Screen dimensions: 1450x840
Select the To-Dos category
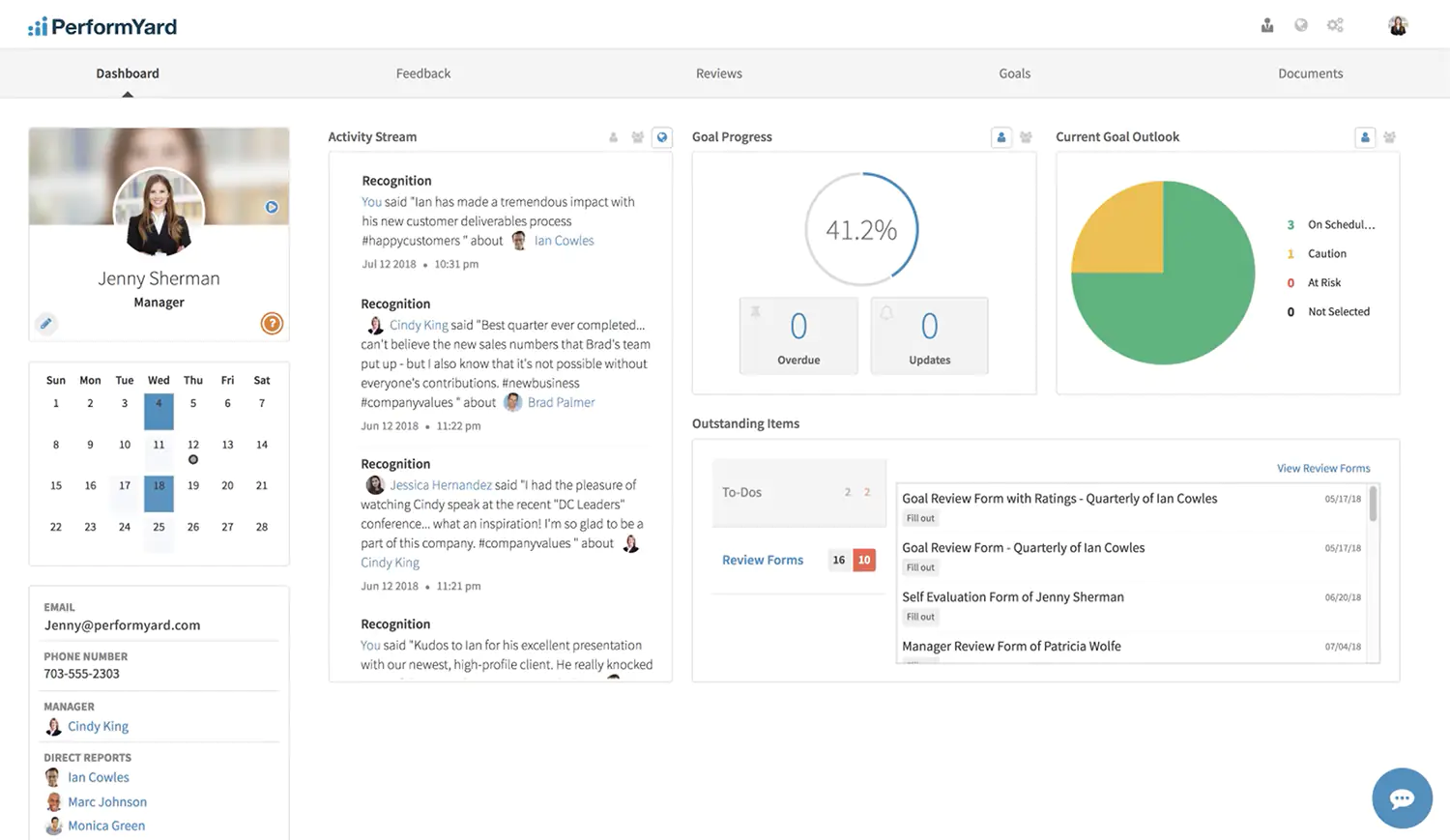798,492
